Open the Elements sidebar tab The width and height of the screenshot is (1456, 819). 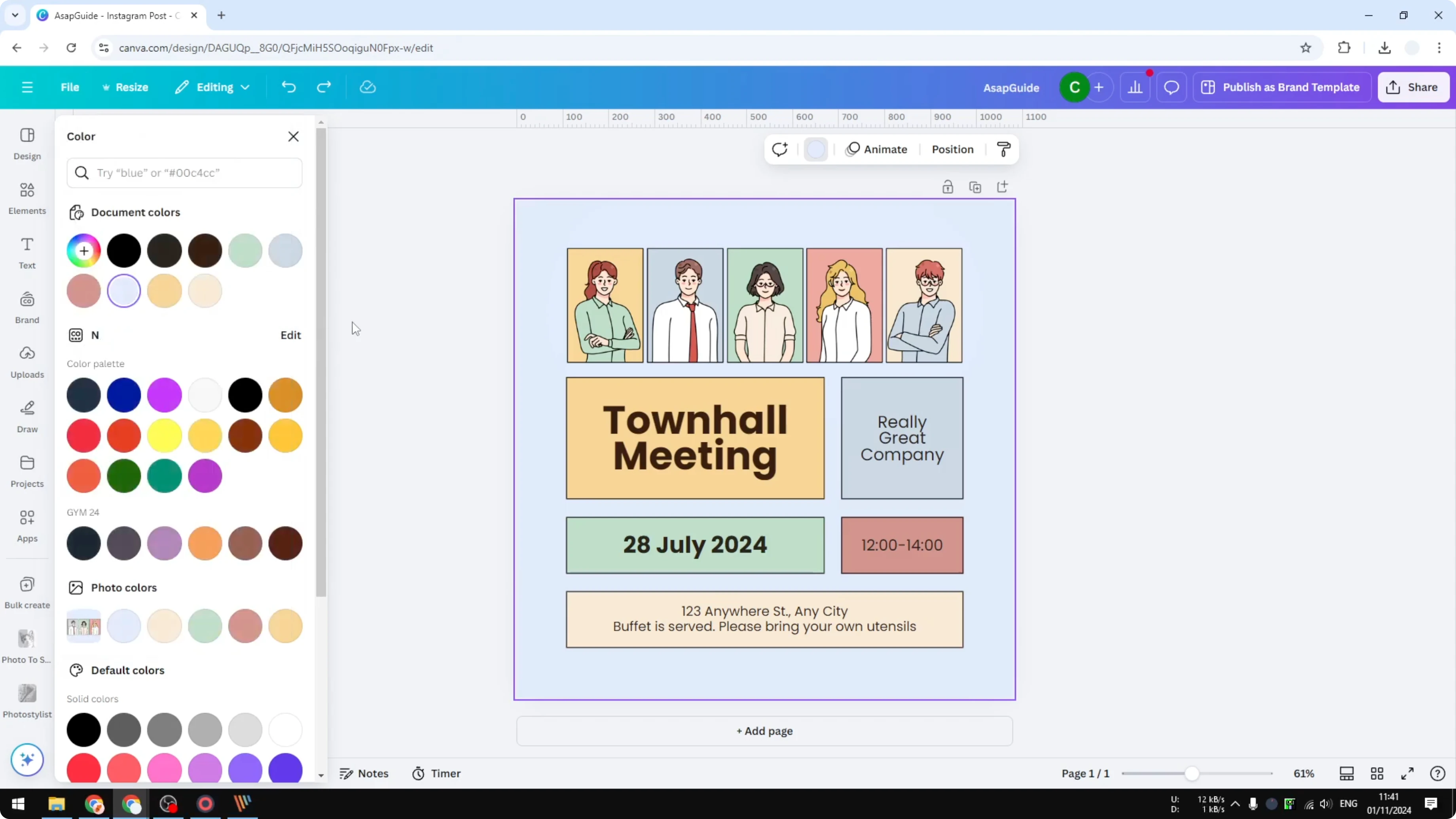pos(27,198)
